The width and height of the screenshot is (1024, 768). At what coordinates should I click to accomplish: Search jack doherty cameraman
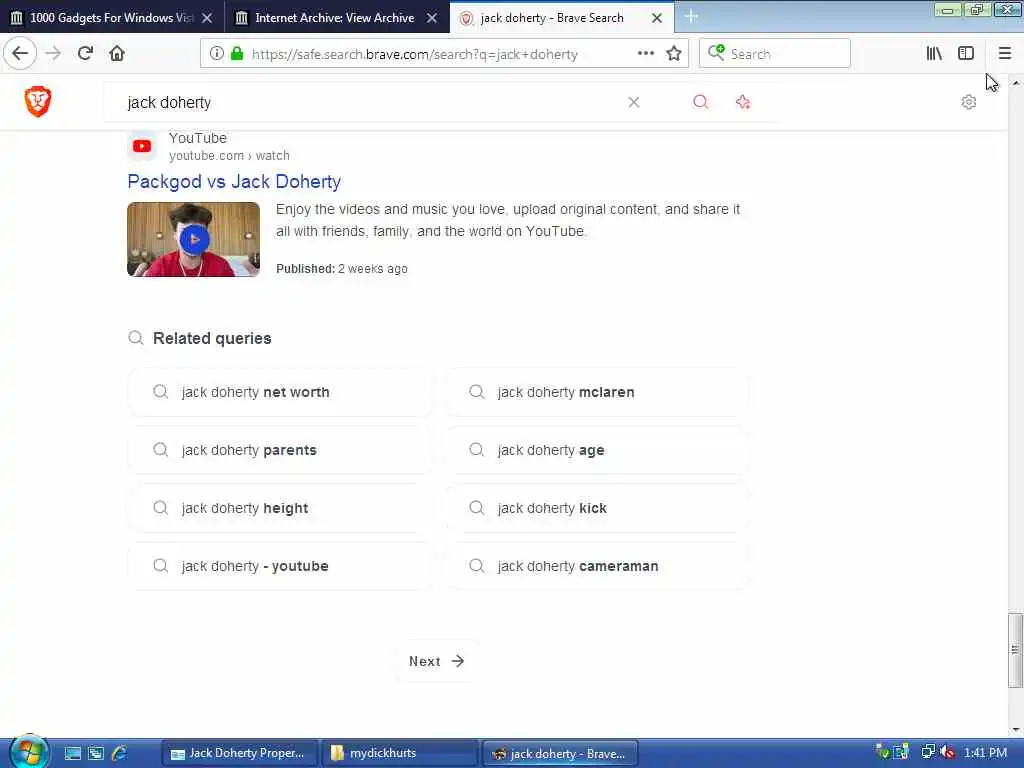597,566
